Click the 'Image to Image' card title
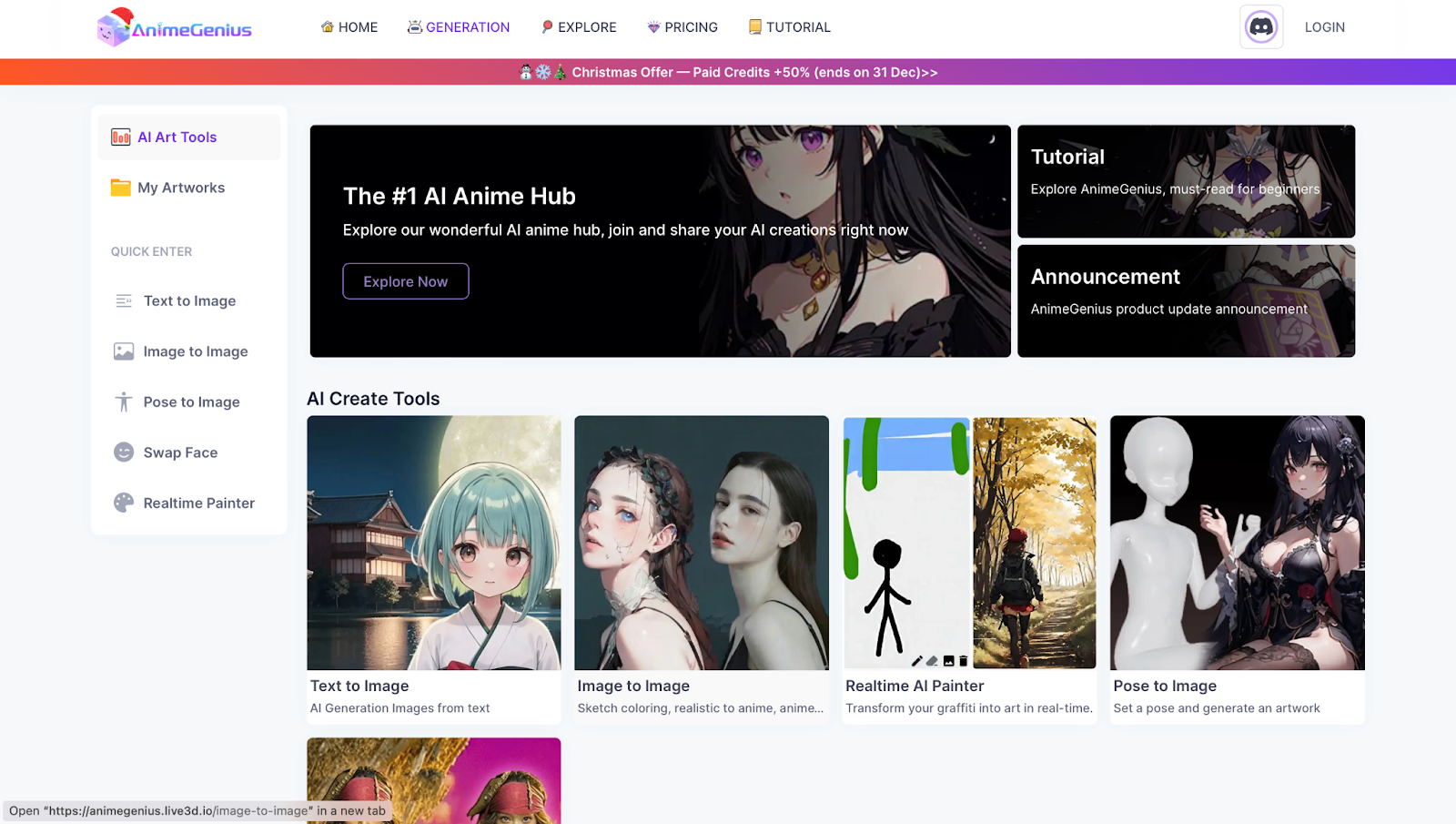The image size is (1456, 824). 633,687
